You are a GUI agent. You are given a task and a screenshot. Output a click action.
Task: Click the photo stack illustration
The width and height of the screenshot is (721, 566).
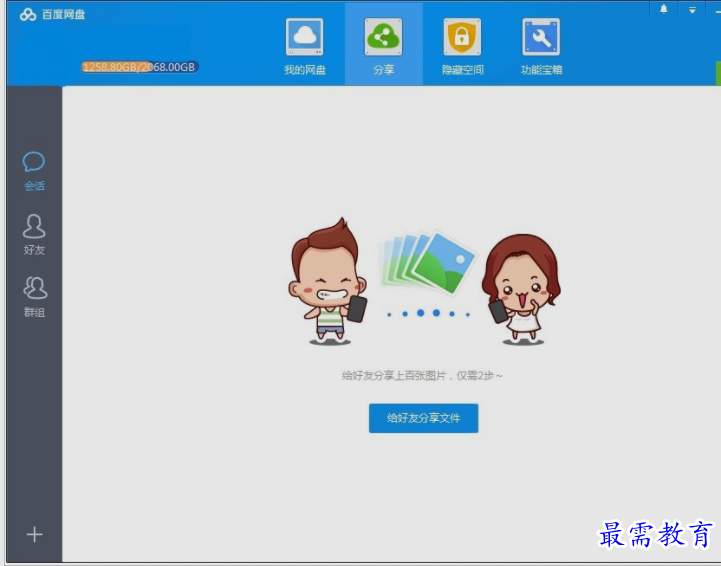pyautogui.click(x=427, y=262)
